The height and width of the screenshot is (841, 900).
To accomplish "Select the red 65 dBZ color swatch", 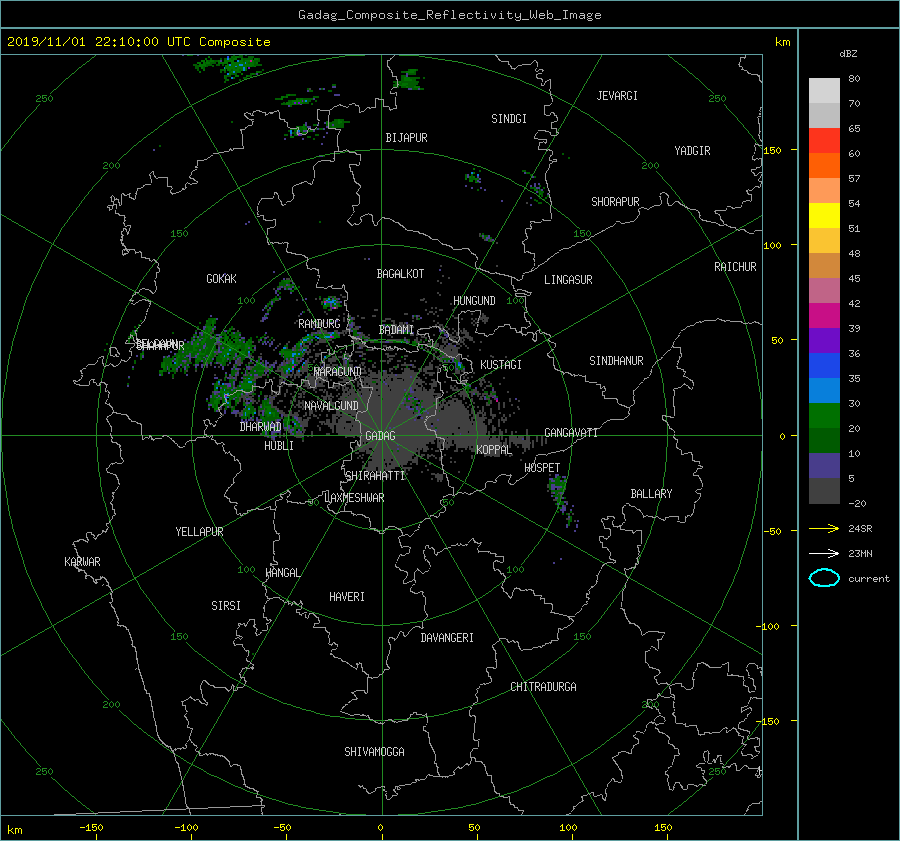I will (x=824, y=140).
